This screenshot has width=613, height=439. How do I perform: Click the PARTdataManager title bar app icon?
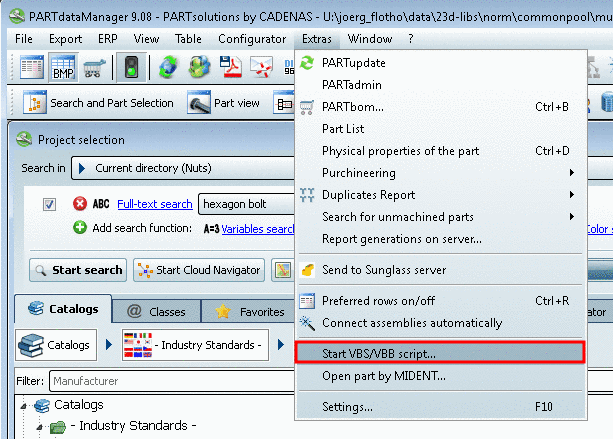point(17,16)
